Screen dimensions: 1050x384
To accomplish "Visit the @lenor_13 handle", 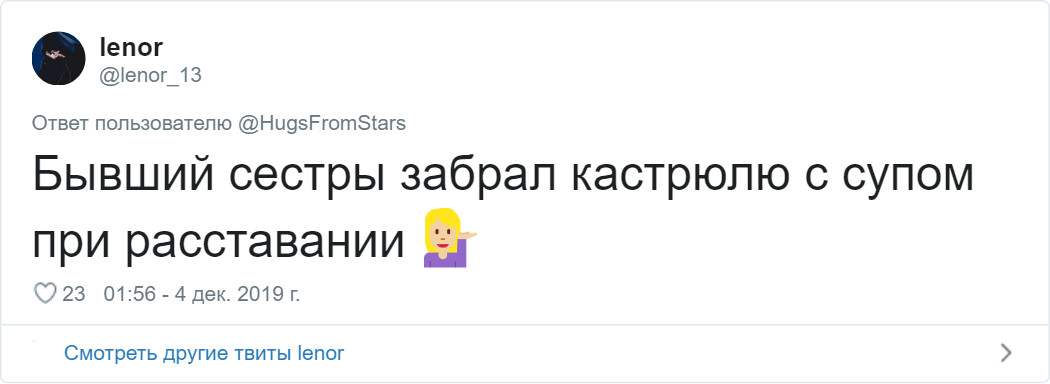I will (150, 76).
